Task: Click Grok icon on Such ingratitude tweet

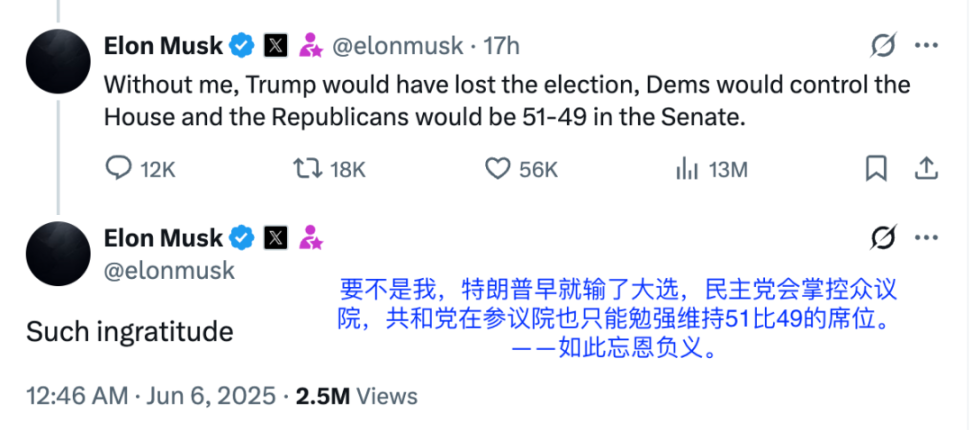Action: [883, 237]
